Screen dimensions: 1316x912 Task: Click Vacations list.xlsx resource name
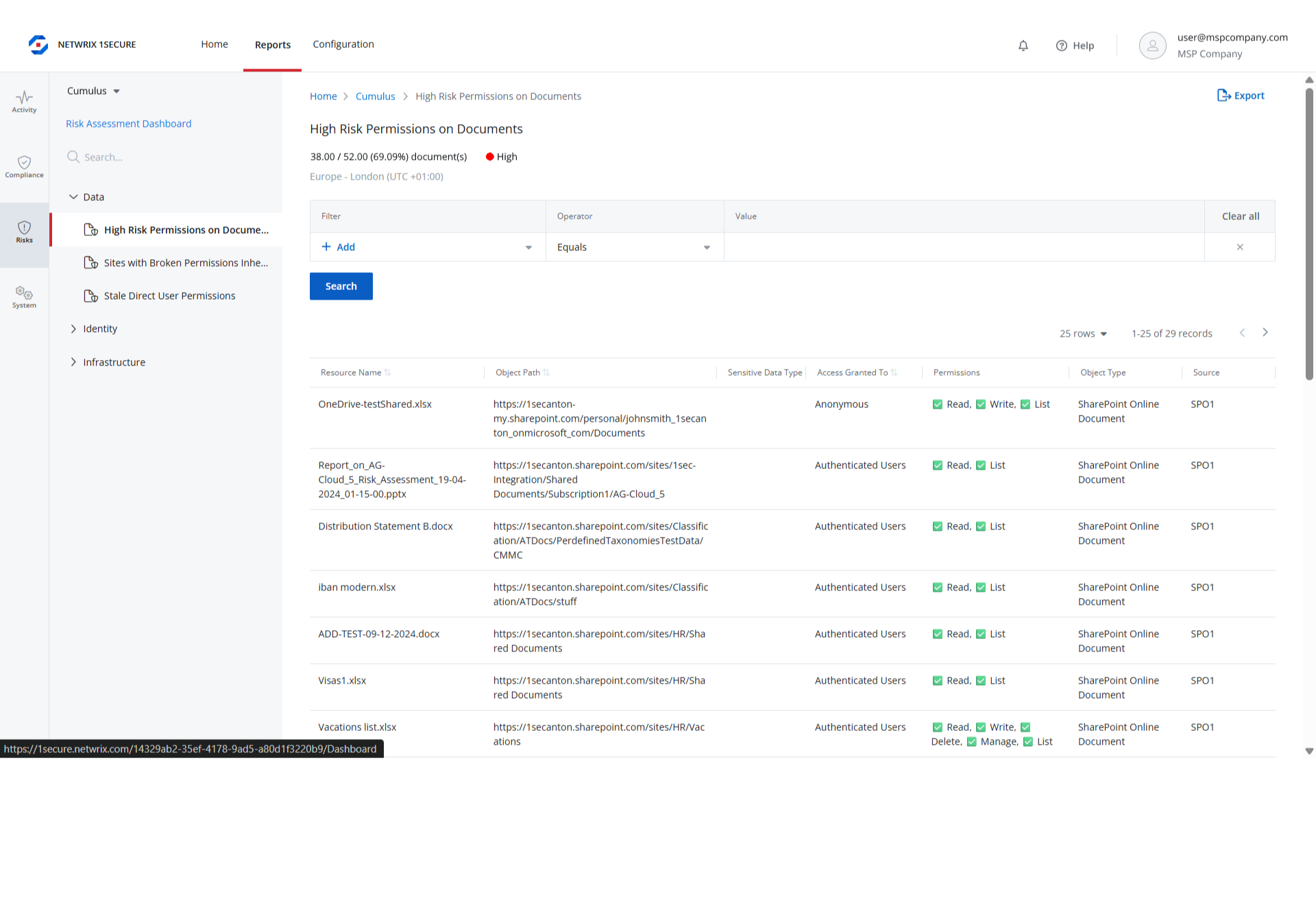[x=357, y=727]
